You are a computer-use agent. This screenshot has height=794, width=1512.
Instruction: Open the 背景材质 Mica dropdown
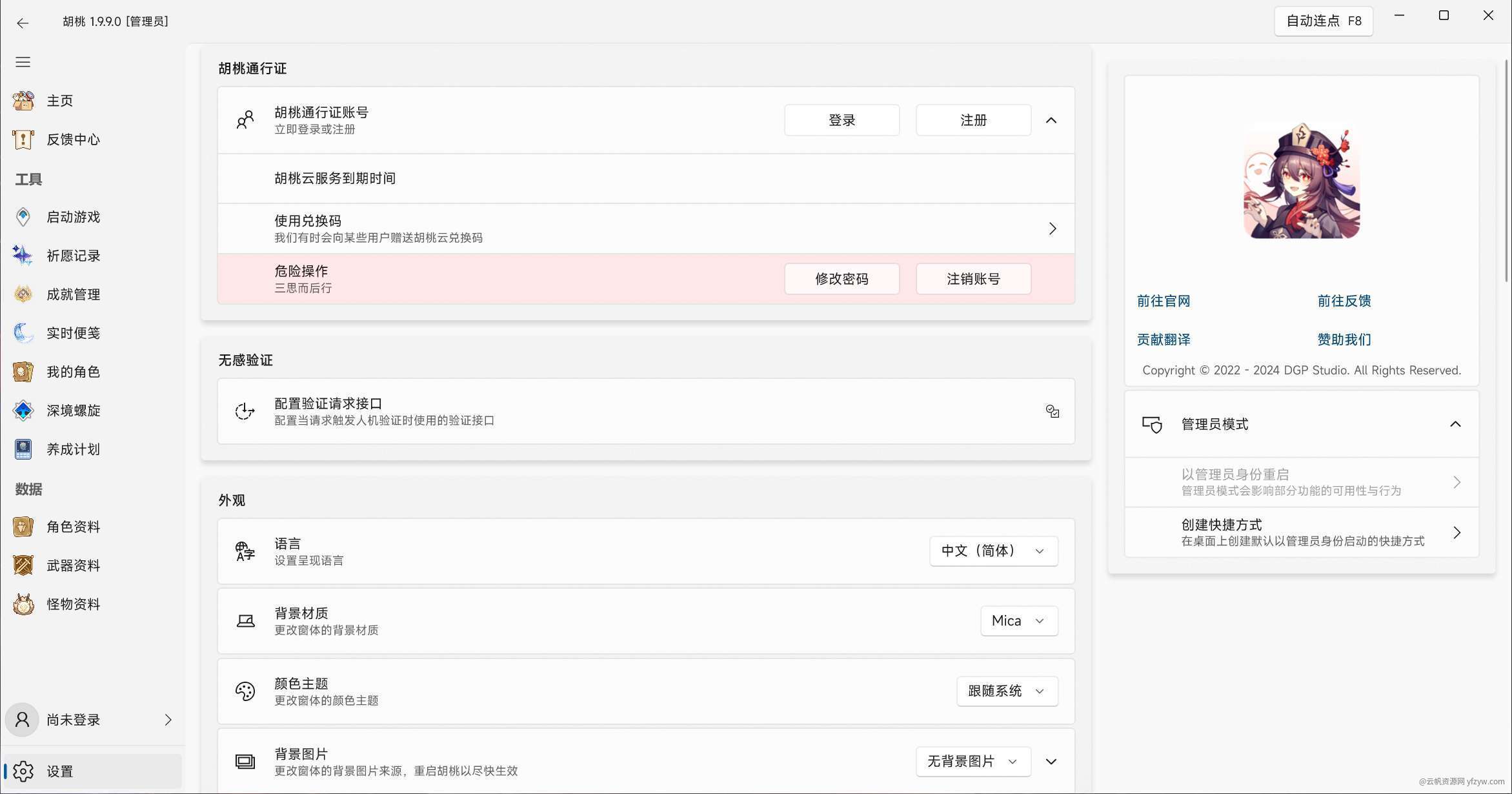click(x=1019, y=621)
